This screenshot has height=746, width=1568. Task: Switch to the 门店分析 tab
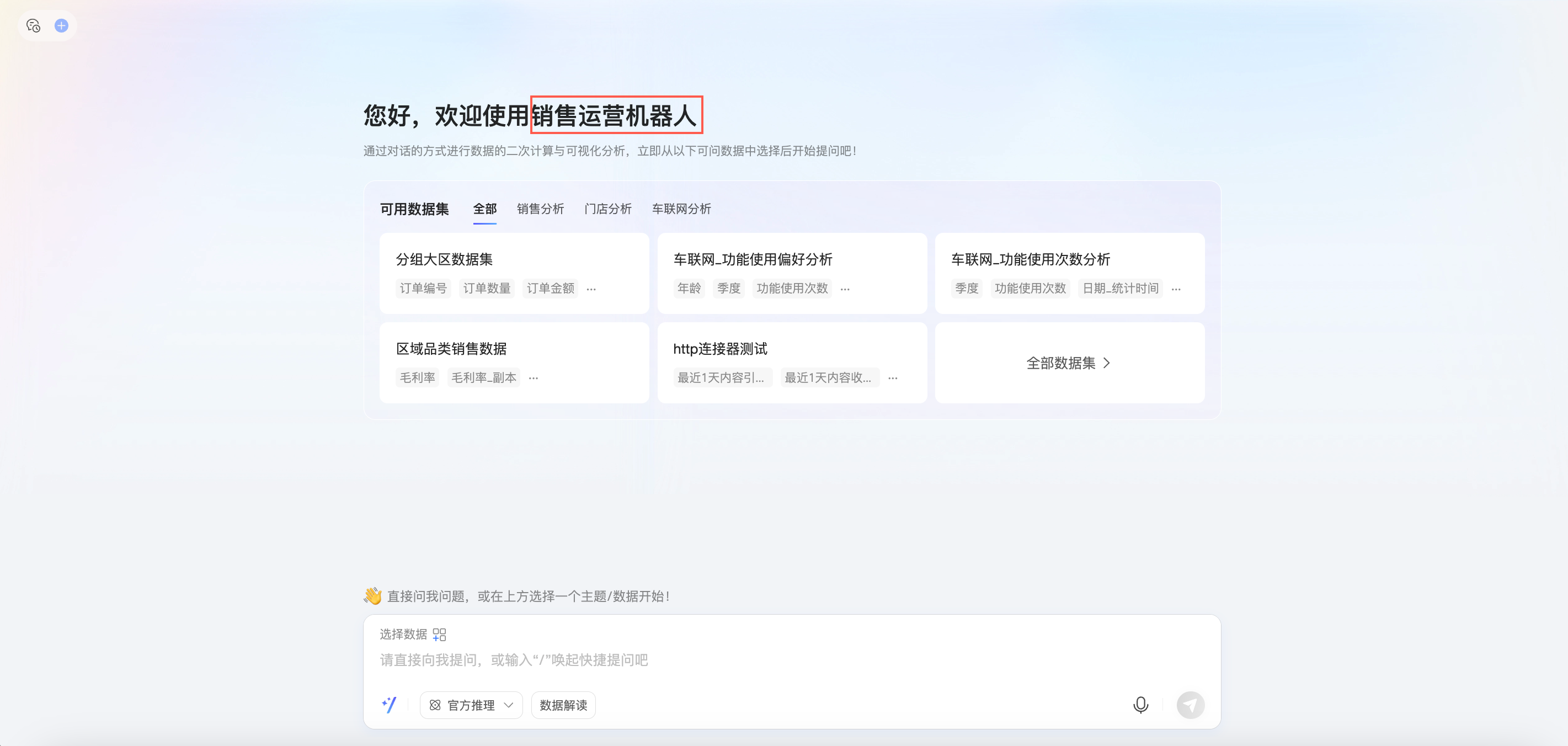[x=607, y=209]
